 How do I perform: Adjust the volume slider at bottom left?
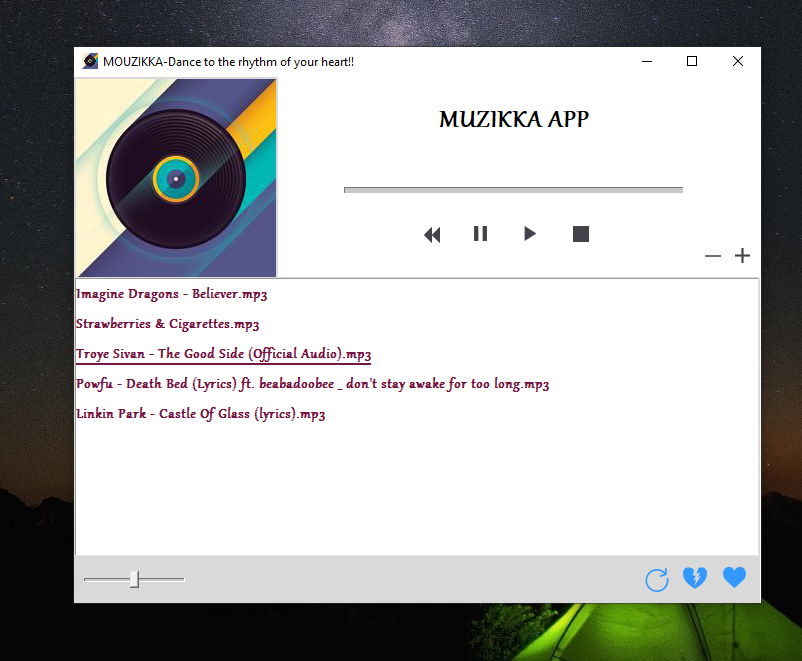[x=133, y=578]
